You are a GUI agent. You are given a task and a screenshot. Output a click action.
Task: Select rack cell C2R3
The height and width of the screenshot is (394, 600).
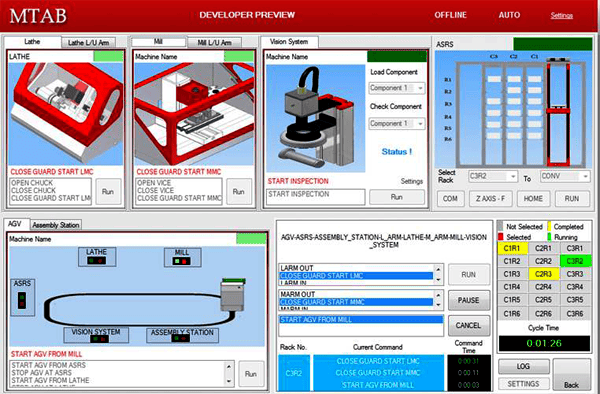coord(543,274)
